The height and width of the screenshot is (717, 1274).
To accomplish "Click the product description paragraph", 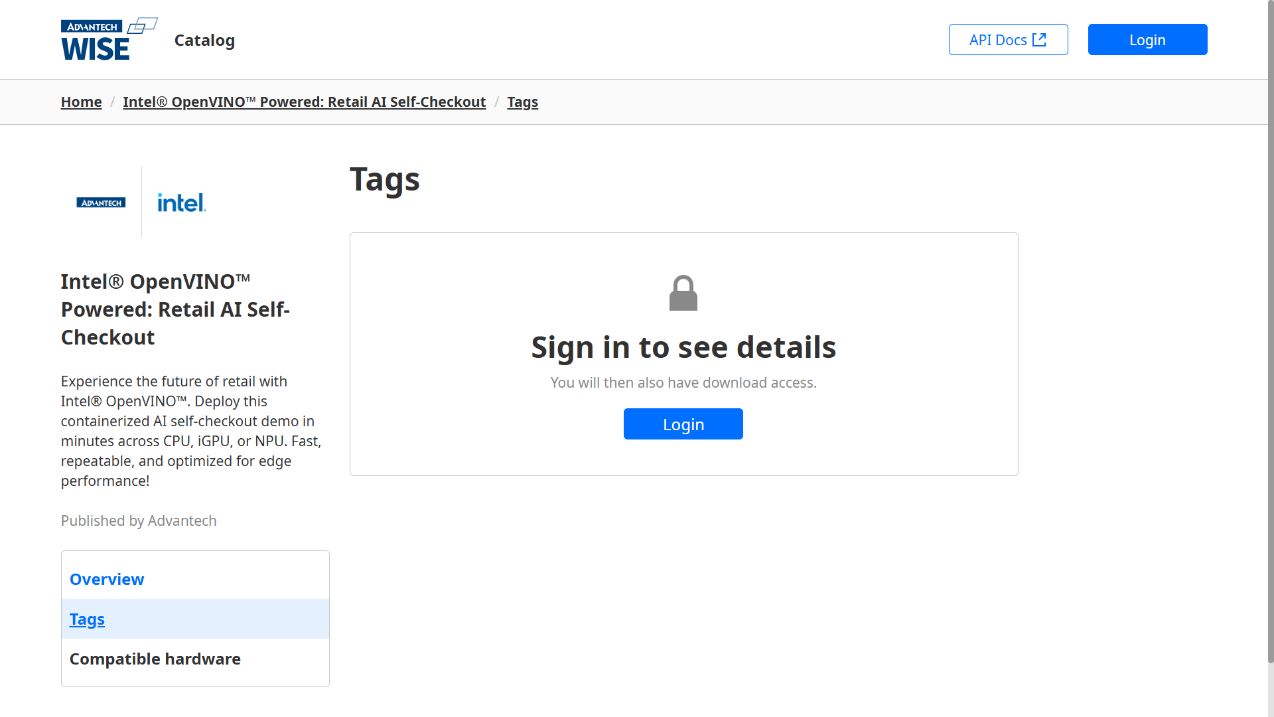I will 191,431.
